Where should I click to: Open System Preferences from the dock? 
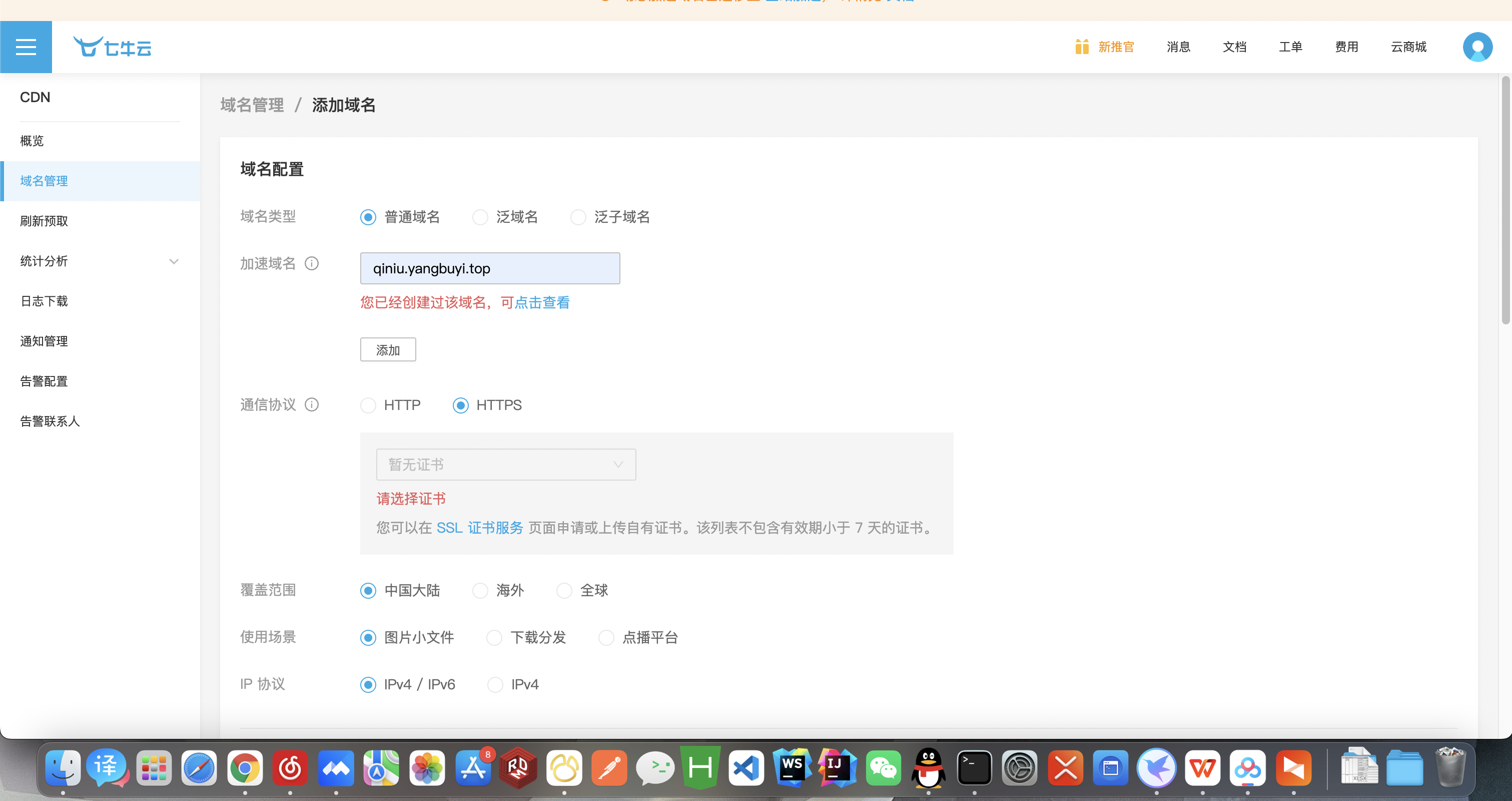tap(1020, 767)
